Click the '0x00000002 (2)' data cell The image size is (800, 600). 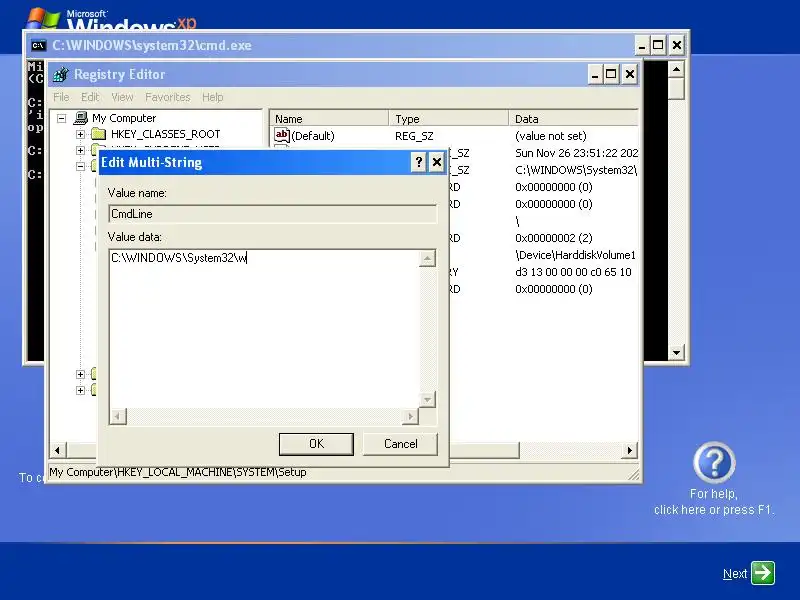554,238
